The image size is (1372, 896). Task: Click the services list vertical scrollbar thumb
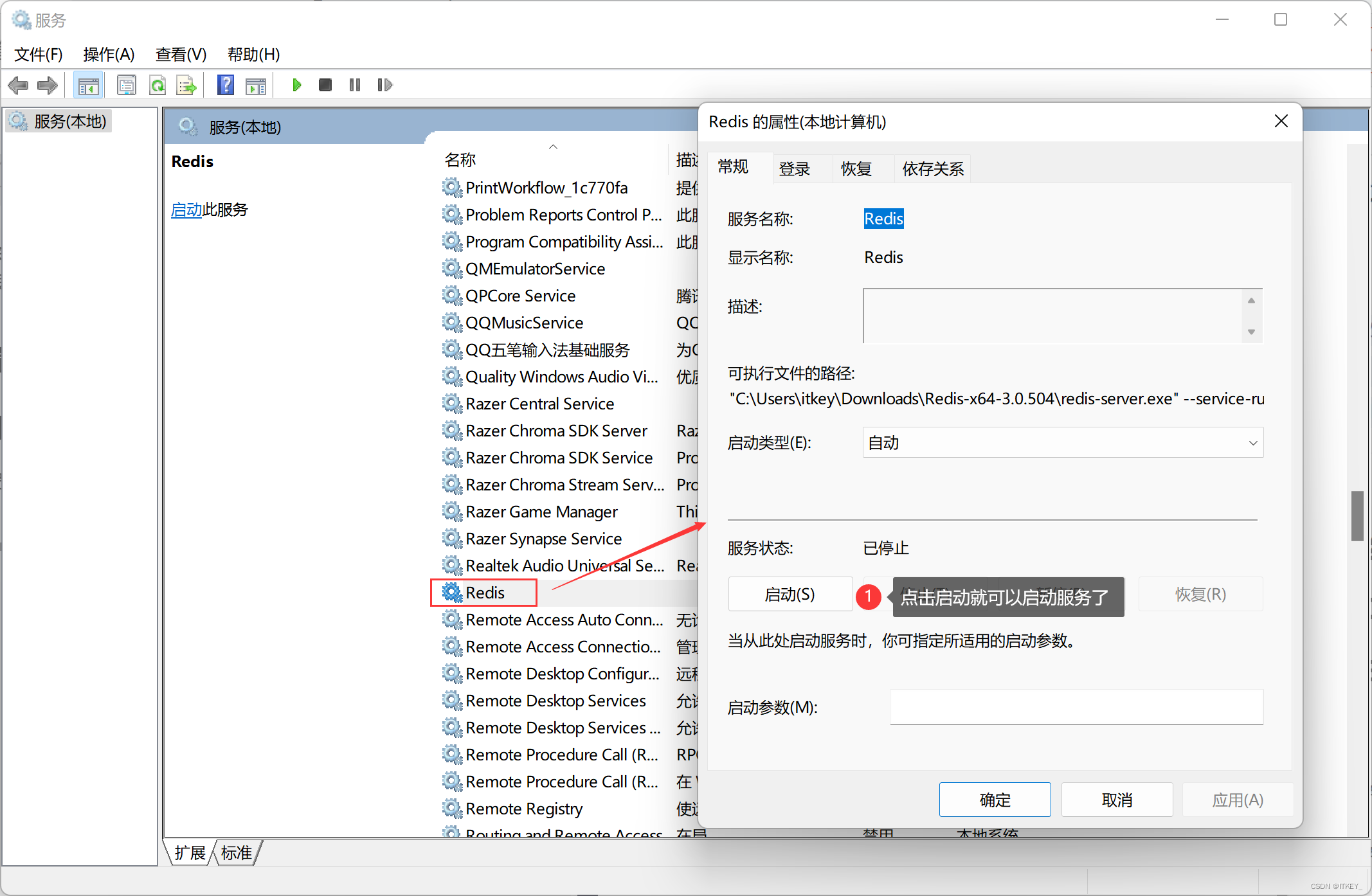1357,515
